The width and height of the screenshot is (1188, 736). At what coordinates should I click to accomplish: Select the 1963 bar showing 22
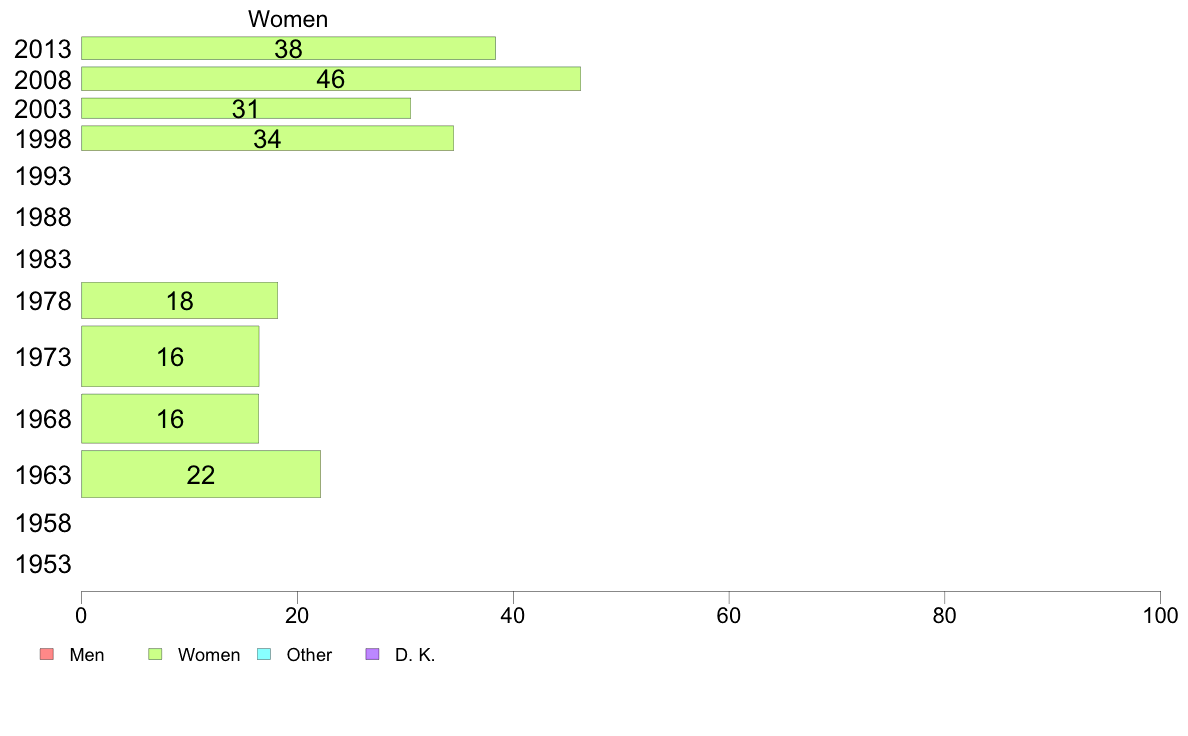(x=201, y=474)
